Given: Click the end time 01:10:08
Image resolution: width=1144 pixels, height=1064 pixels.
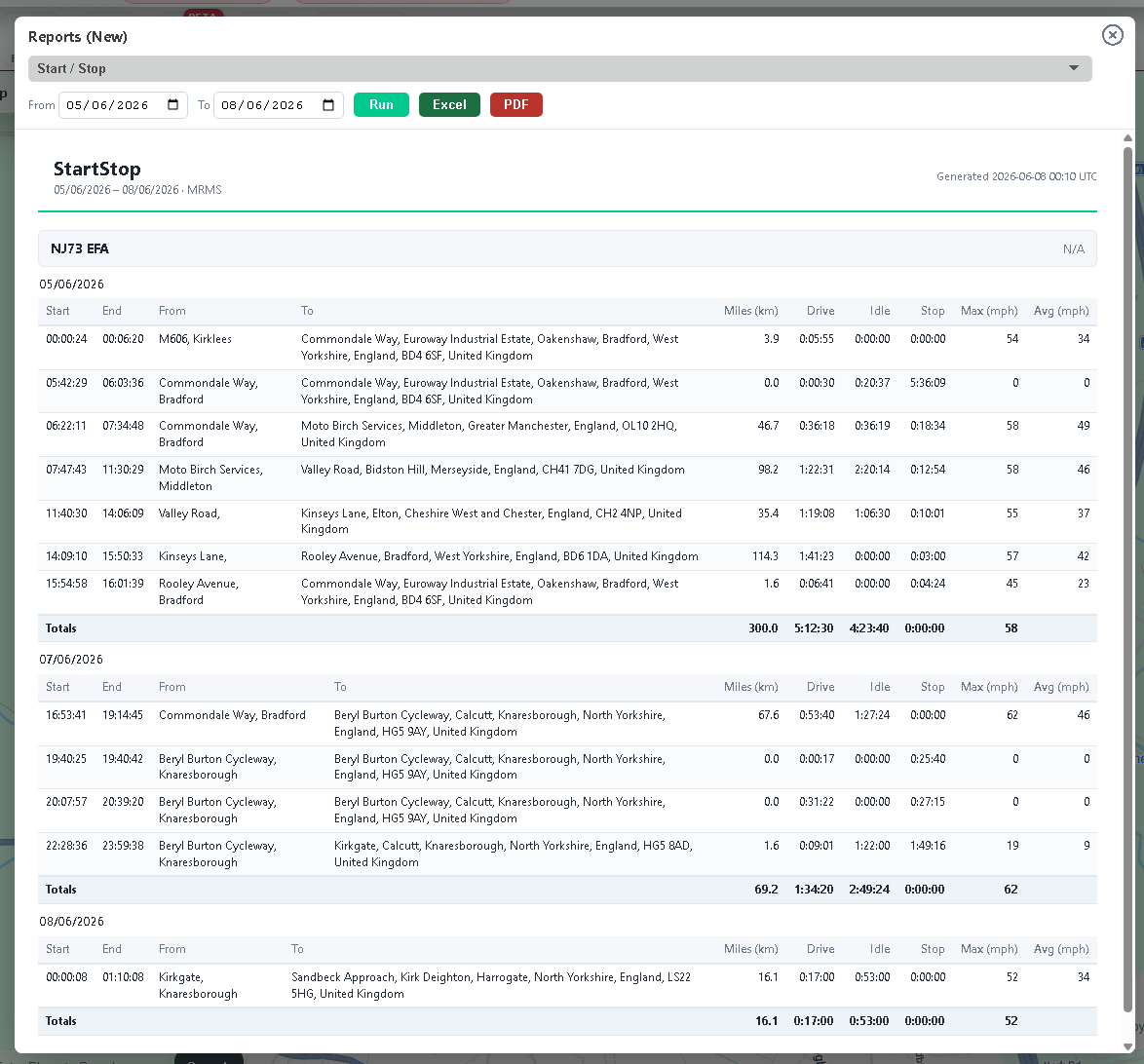Looking at the screenshot, I should click(x=124, y=977).
